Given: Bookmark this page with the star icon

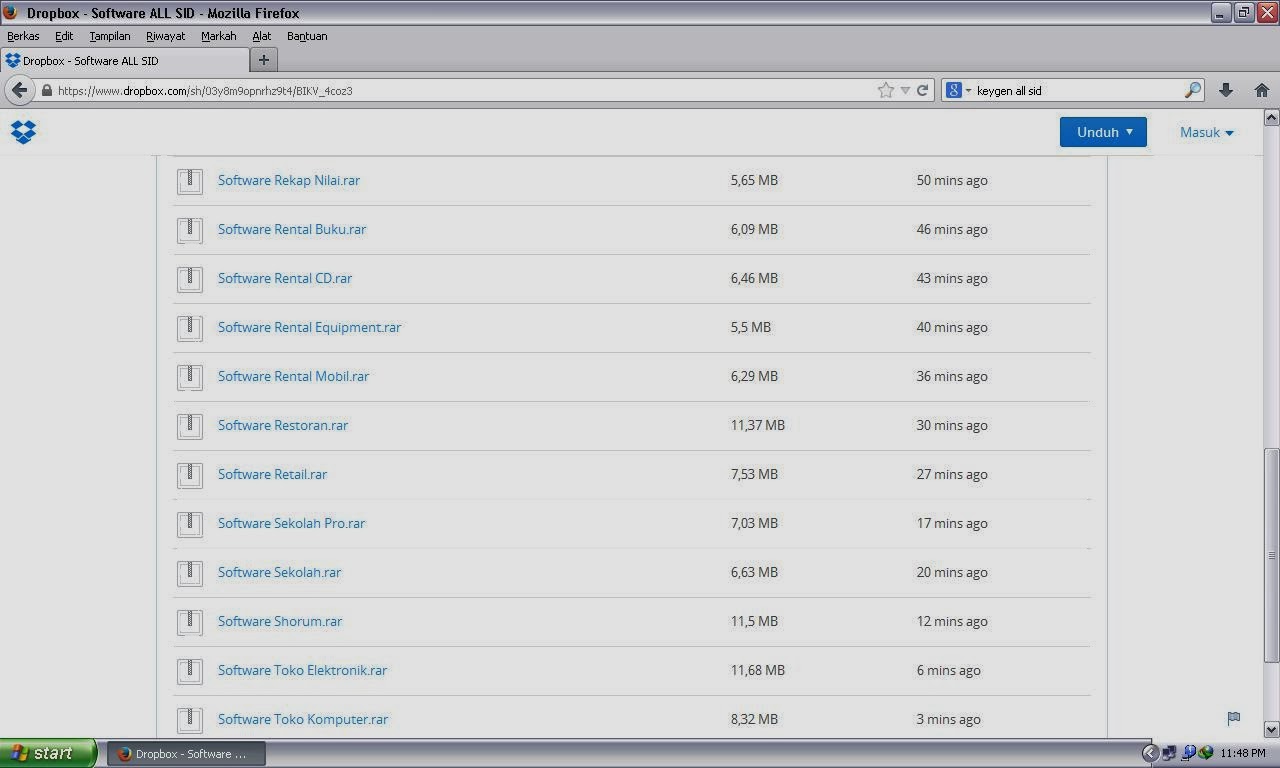Looking at the screenshot, I should tap(885, 90).
